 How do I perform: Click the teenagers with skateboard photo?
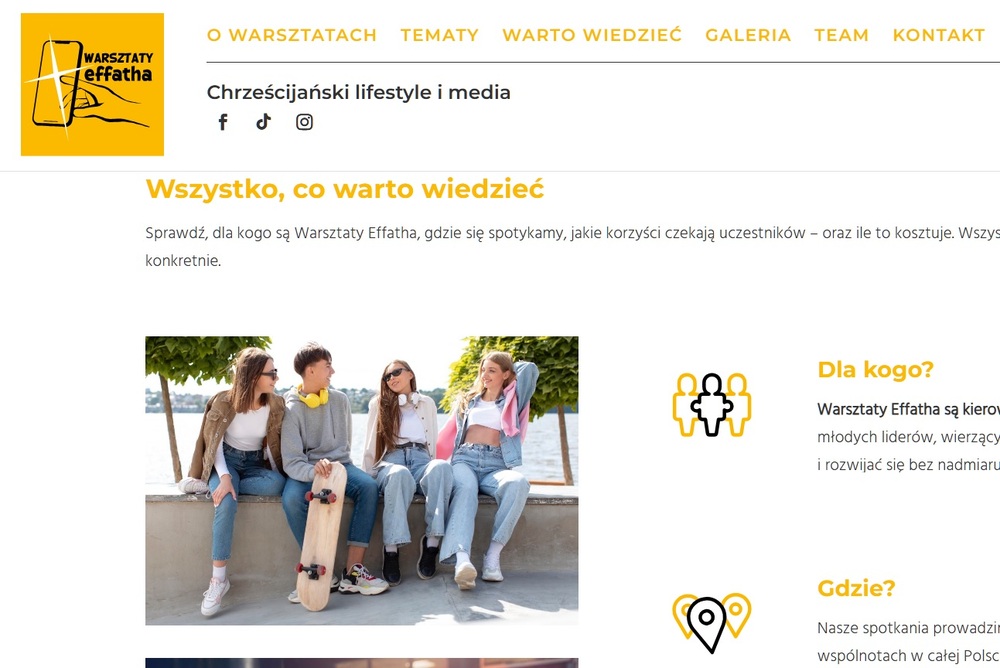coord(362,480)
